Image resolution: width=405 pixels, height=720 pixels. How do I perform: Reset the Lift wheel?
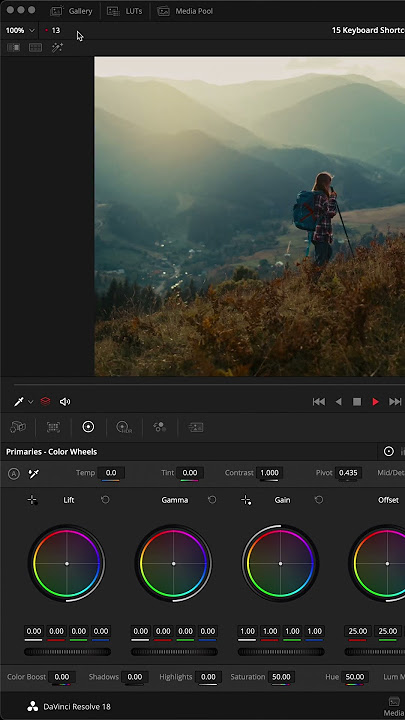(x=105, y=500)
